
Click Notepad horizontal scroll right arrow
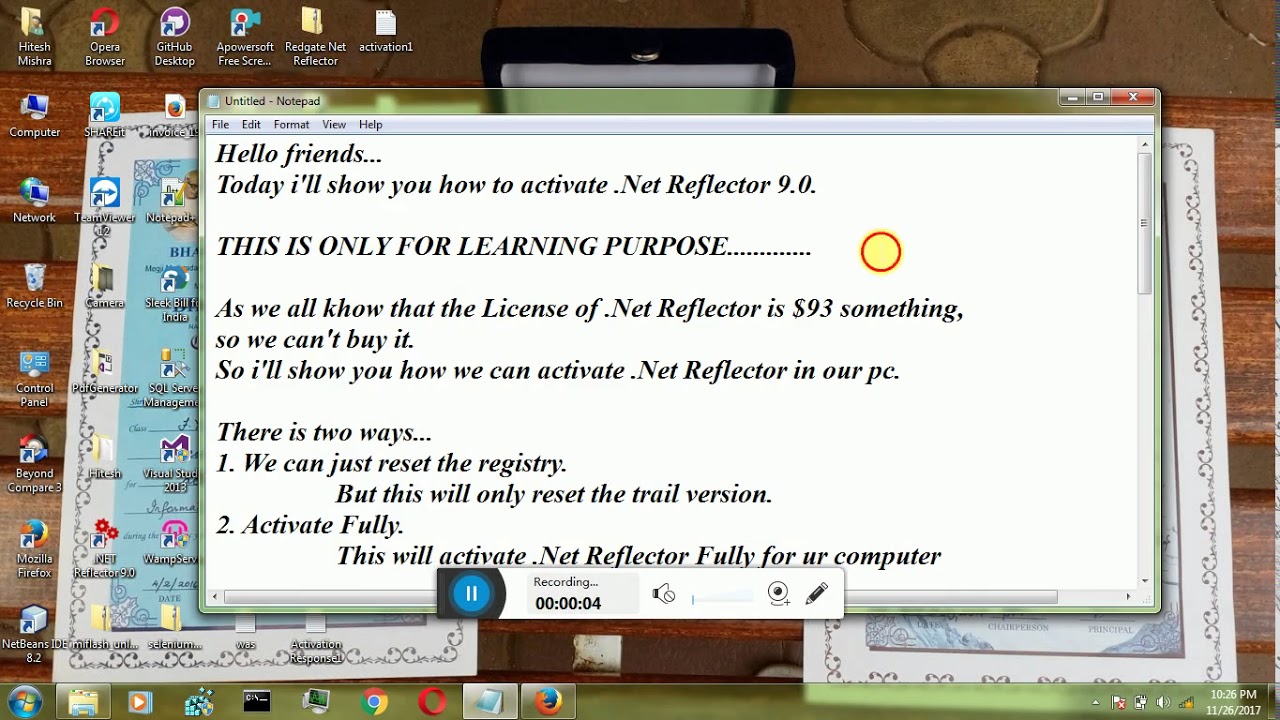pyautogui.click(x=1128, y=597)
